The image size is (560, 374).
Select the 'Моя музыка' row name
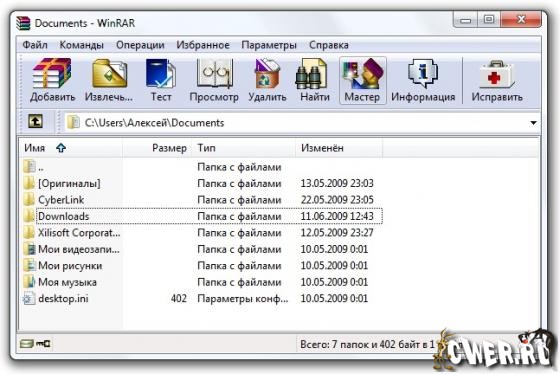click(x=68, y=282)
